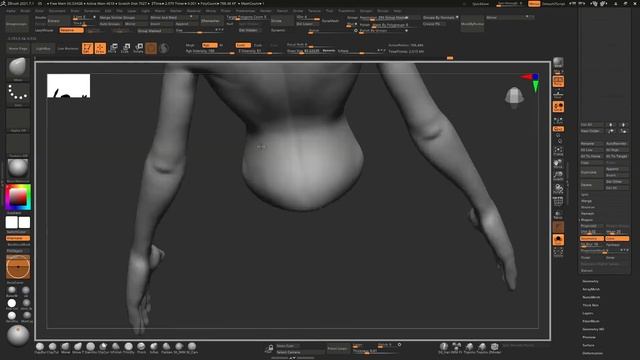Image resolution: width=640 pixels, height=360 pixels.
Task: Open the Preferences menu
Action: (x=245, y=11)
